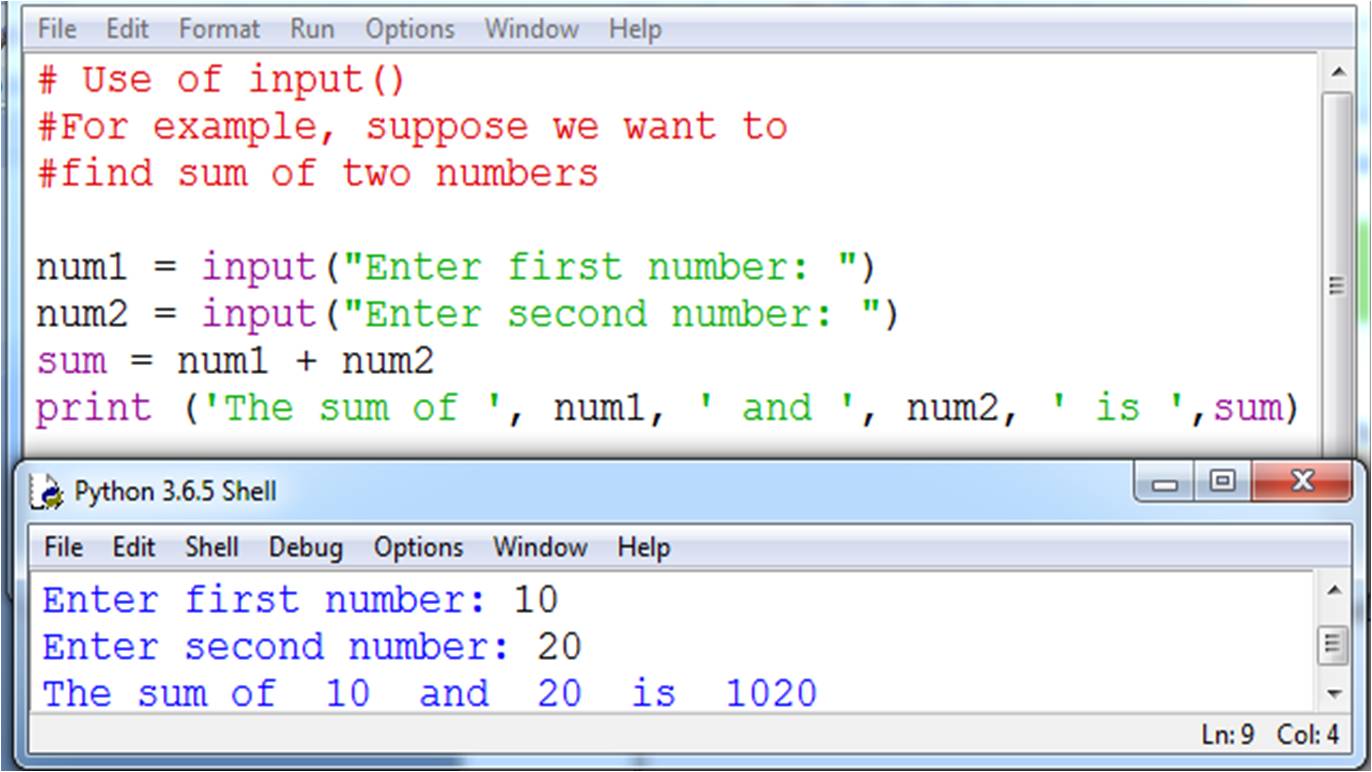Click the comment '#find sum of two numbers'
Screen dimensions: 1372x772
pos(317,173)
